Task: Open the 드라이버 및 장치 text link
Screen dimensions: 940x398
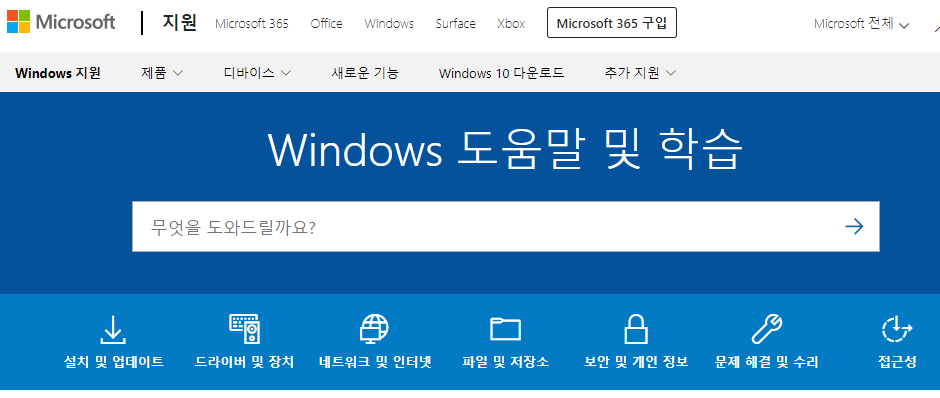Action: pos(245,362)
